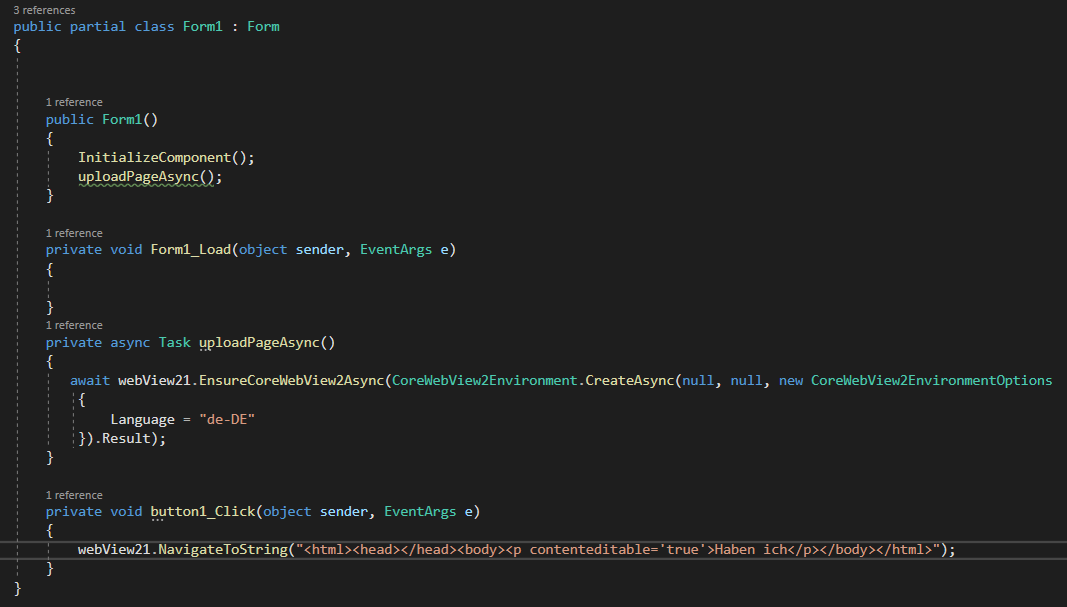
Task: Click EventArgs in the Form1_Load signature
Action: (x=396, y=250)
